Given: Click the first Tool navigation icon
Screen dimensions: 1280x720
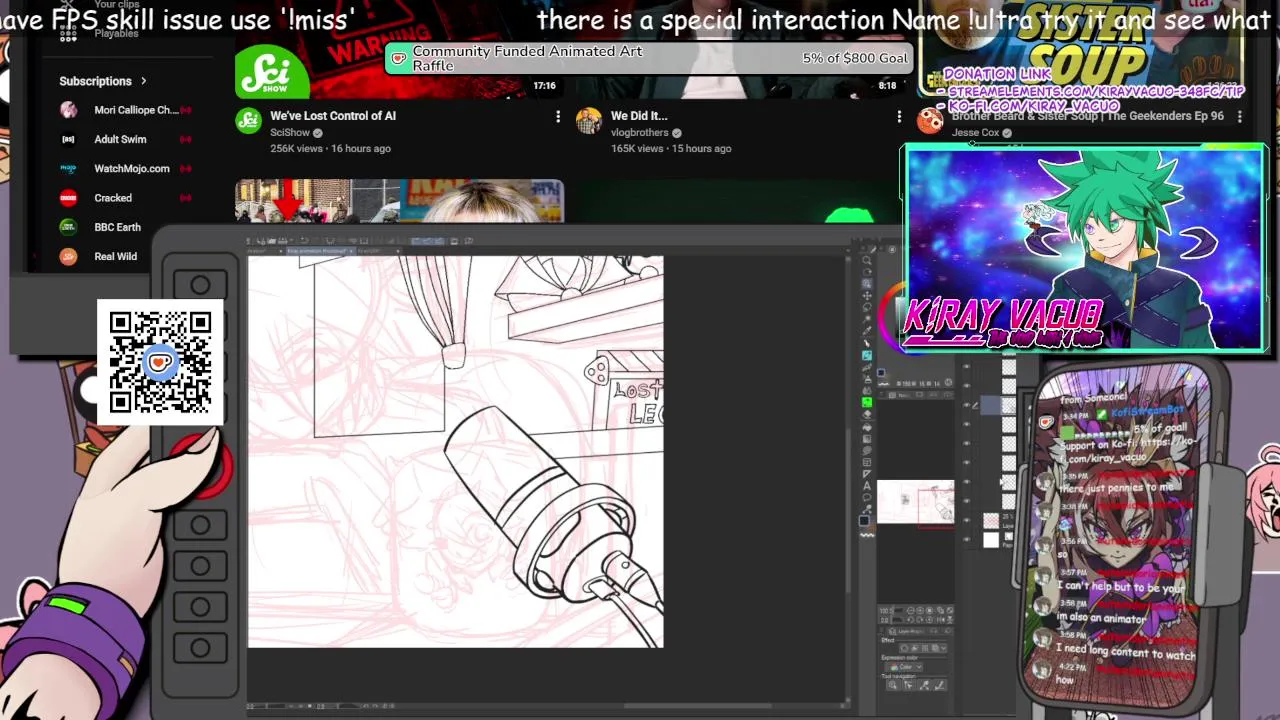Looking at the screenshot, I should (x=893, y=685).
